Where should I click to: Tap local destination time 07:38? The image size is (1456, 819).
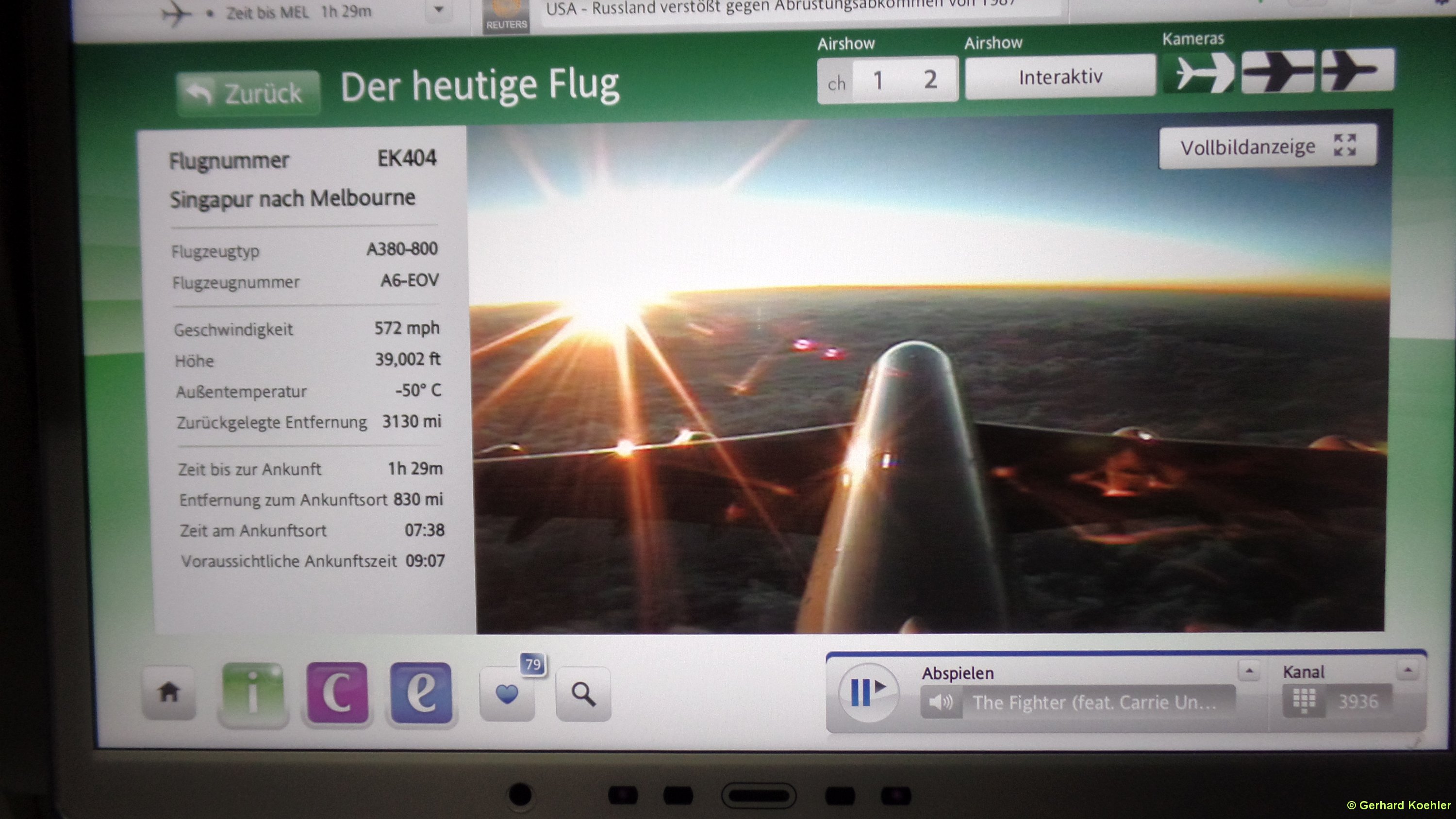[x=425, y=530]
